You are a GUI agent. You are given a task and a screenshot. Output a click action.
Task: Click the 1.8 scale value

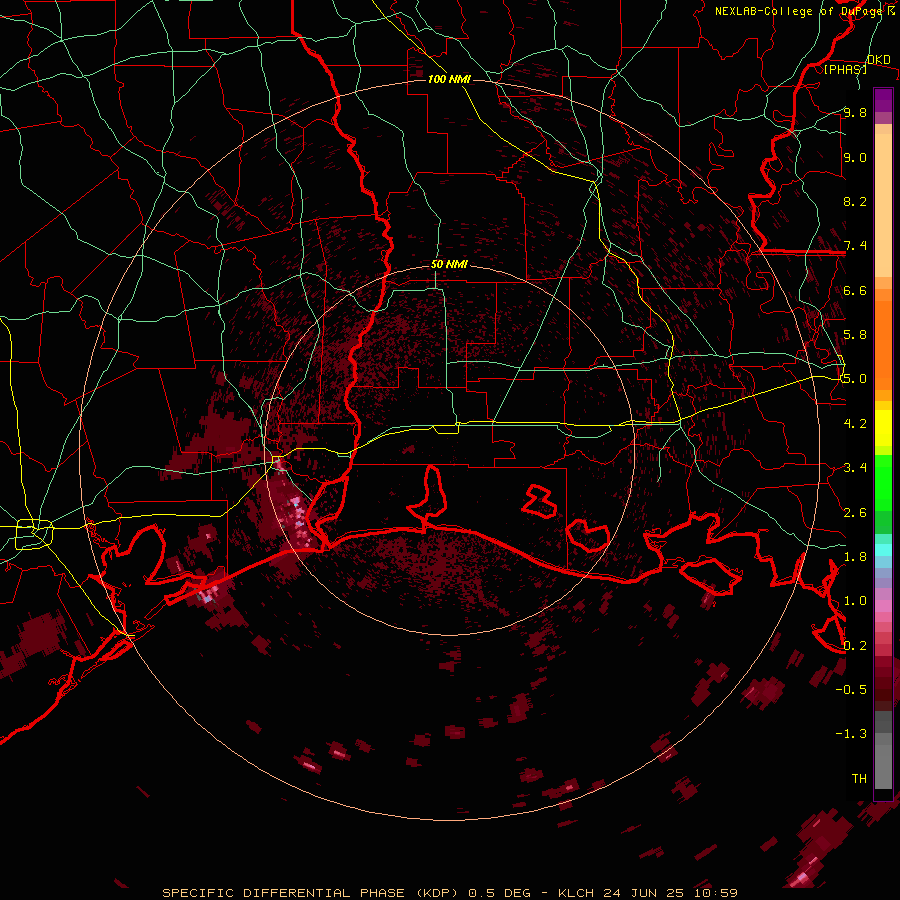coord(855,557)
